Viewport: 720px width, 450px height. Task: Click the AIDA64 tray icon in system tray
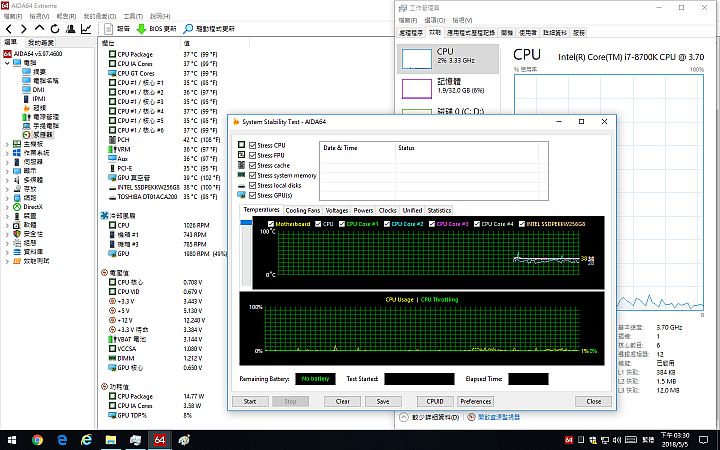click(x=569, y=440)
